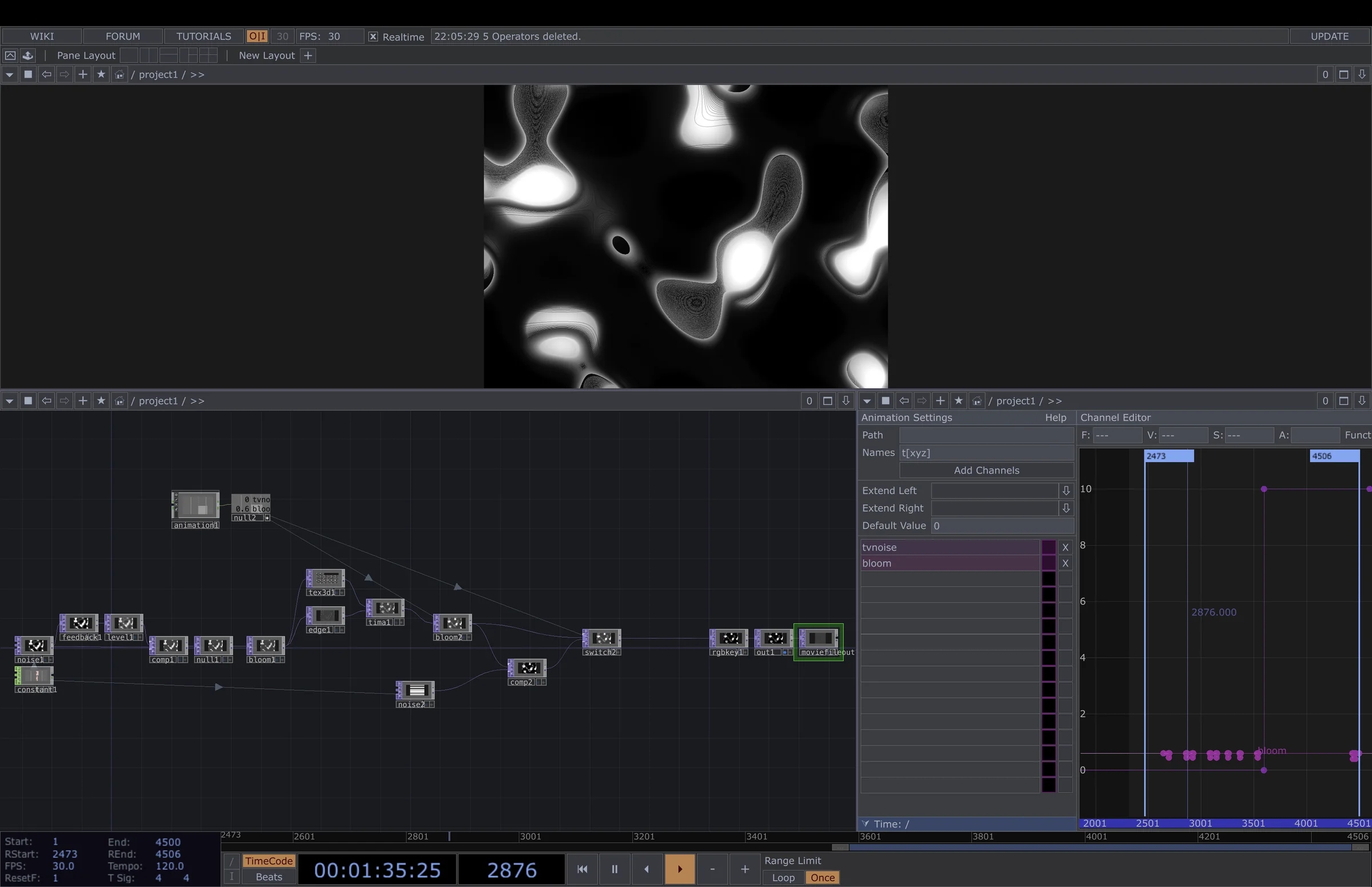Toggle the O|I power button
The width and height of the screenshot is (1372, 887).
[257, 36]
